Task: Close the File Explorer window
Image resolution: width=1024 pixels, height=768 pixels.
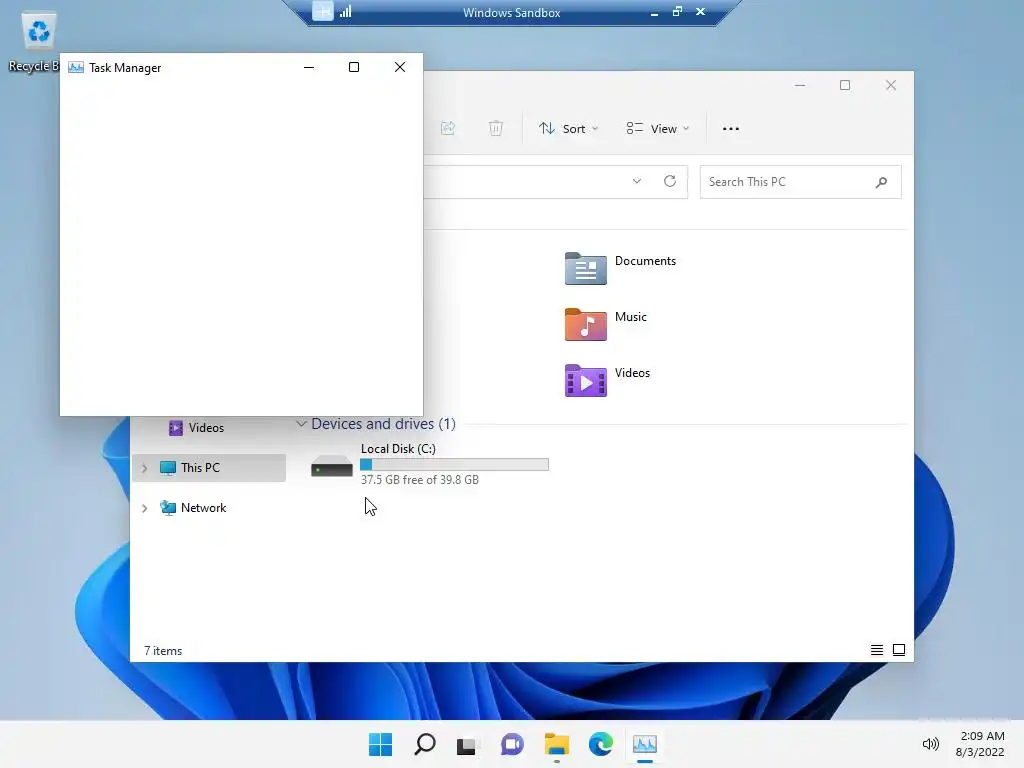Action: (891, 86)
